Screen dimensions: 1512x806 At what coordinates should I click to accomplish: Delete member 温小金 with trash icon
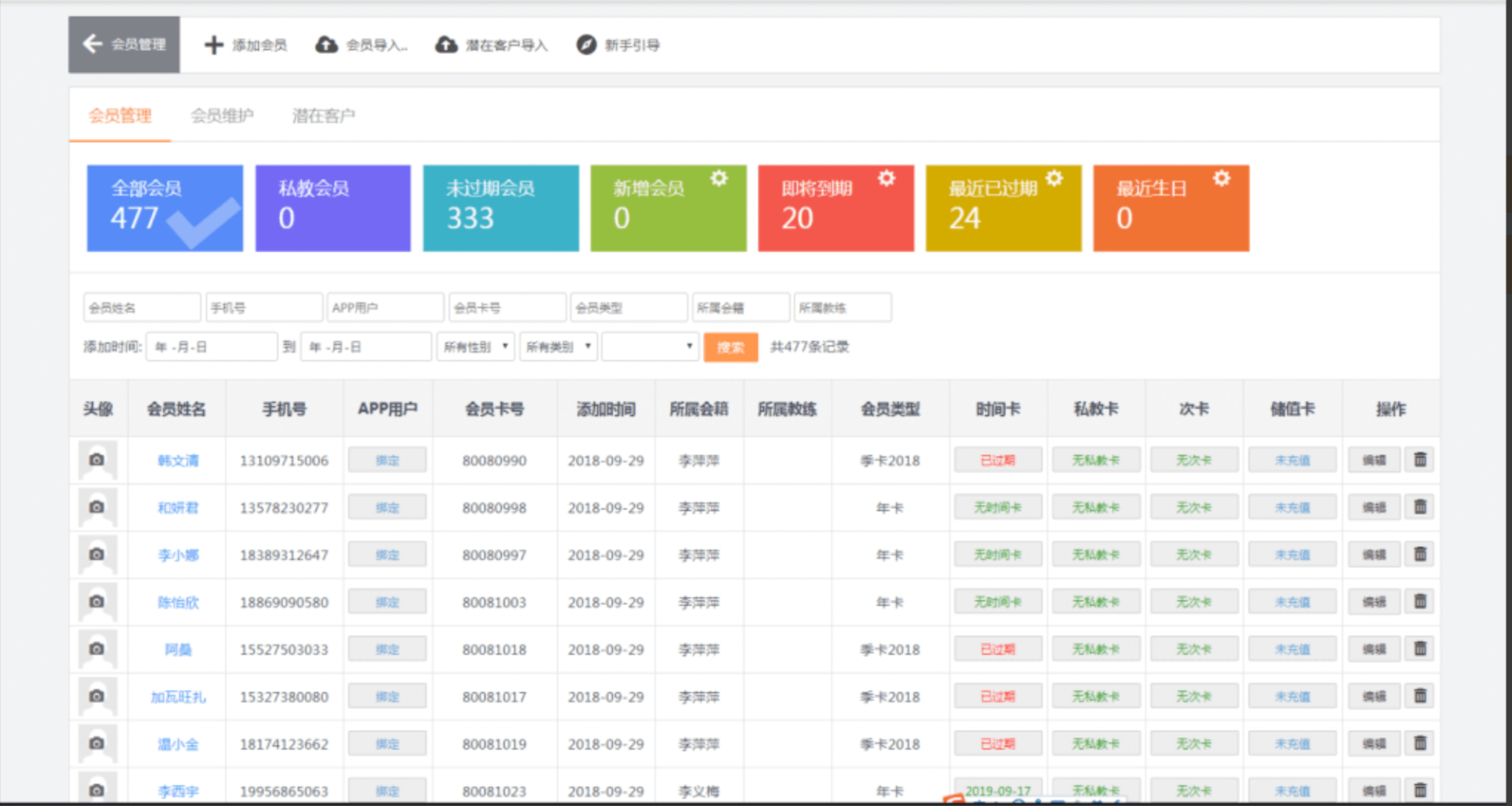[1420, 744]
